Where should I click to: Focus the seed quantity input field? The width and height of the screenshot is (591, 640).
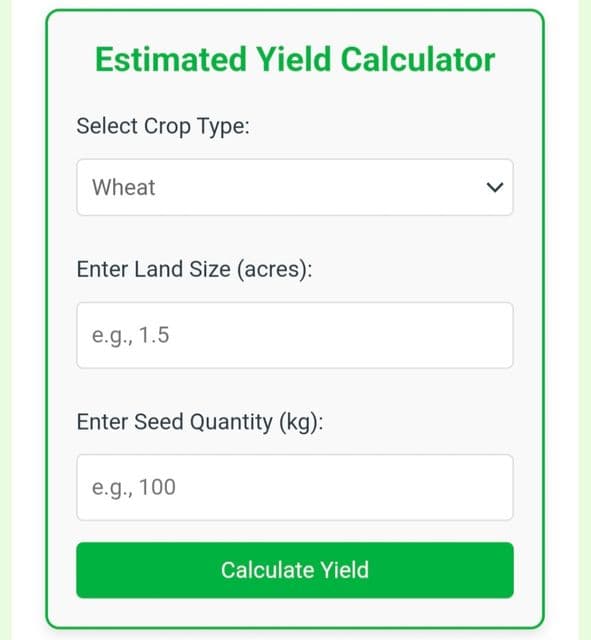[295, 487]
